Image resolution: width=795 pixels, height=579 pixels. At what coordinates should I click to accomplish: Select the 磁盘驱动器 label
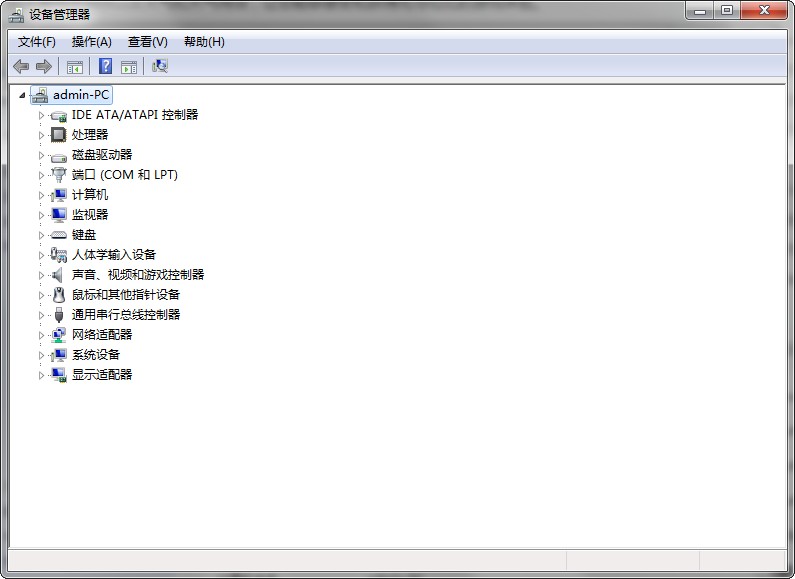click(x=102, y=155)
